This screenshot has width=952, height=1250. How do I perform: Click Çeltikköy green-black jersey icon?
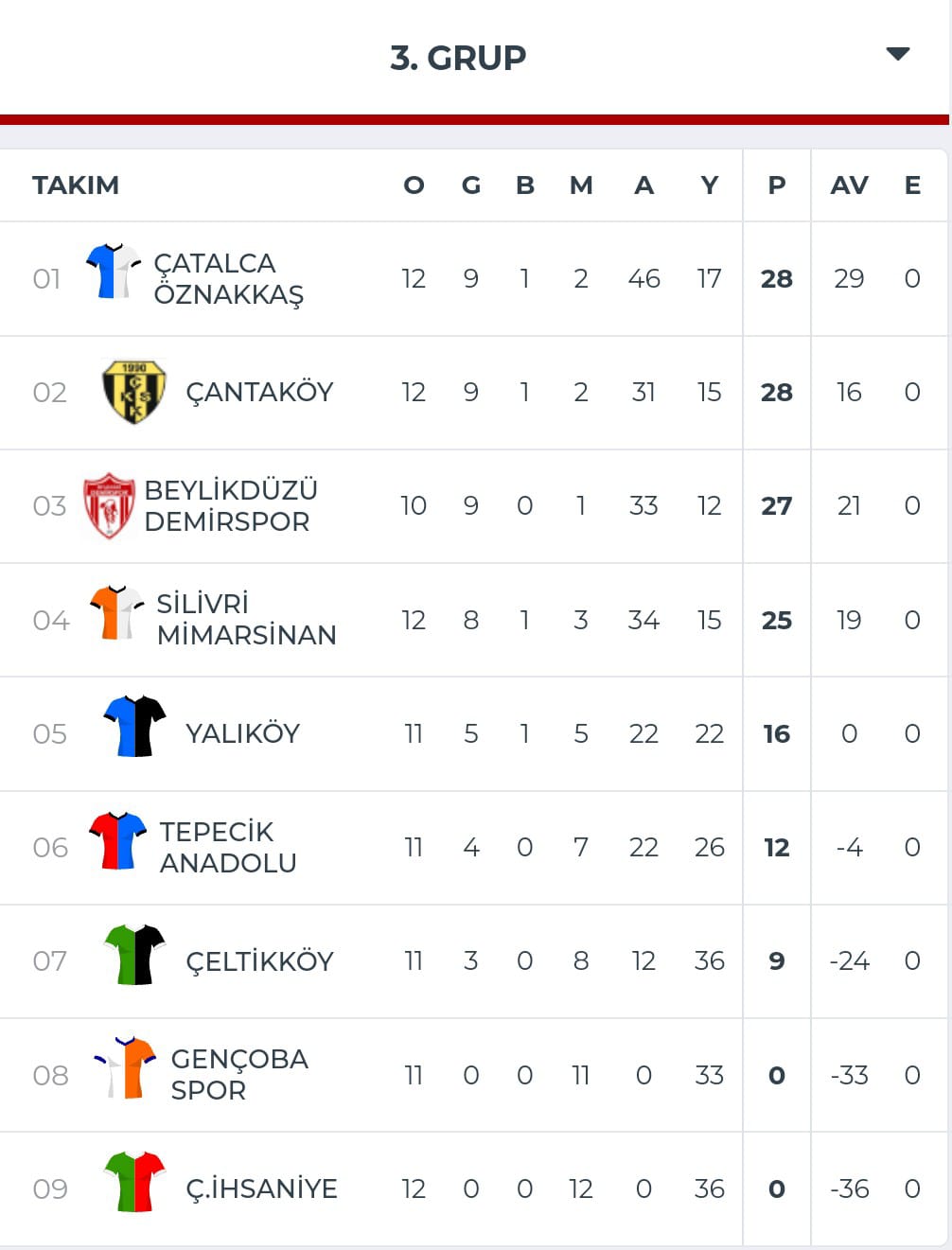tap(134, 955)
